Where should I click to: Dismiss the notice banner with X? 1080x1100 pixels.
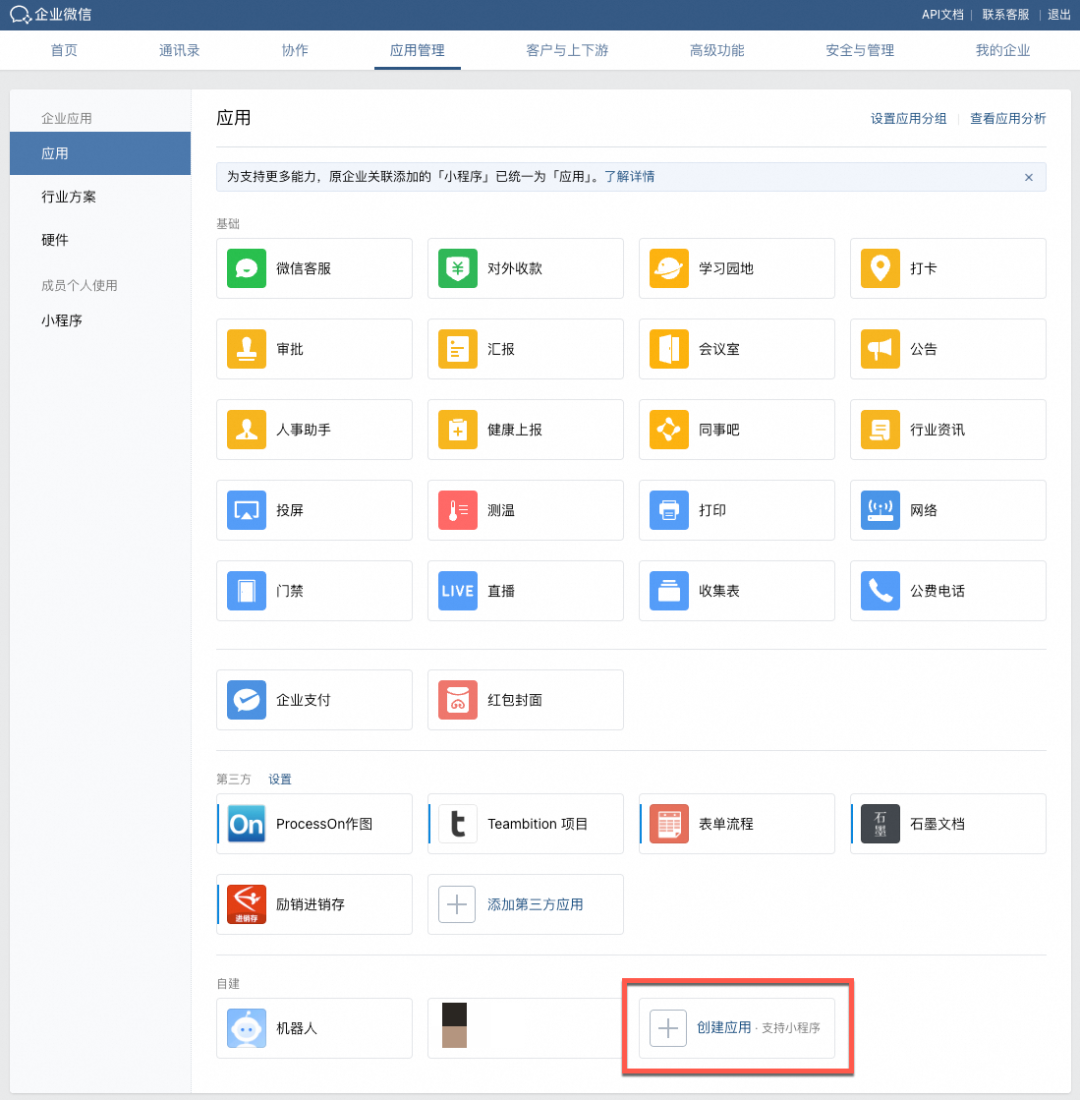pos(1029,177)
